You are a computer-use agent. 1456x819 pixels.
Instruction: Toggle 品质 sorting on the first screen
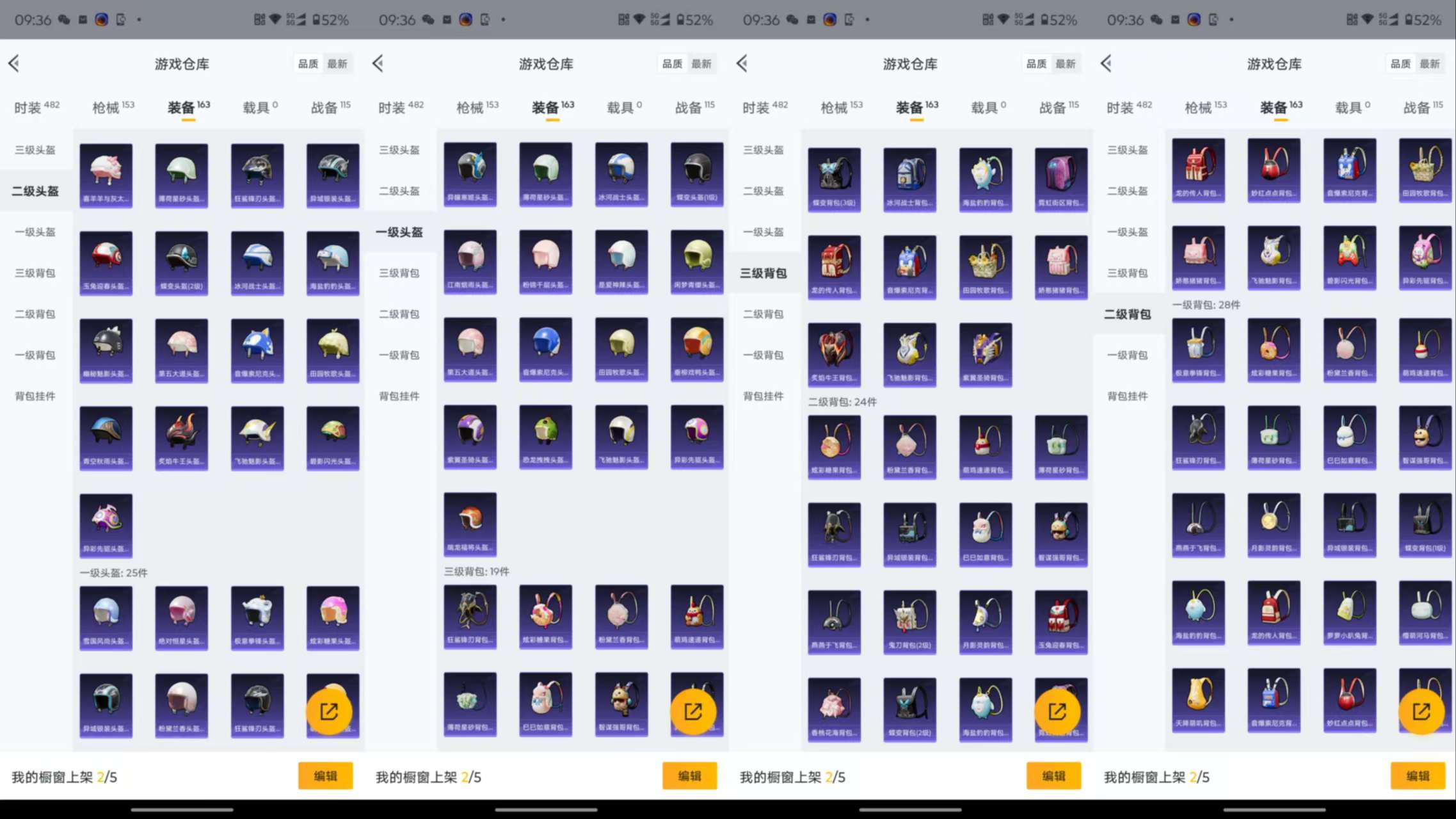[x=307, y=63]
